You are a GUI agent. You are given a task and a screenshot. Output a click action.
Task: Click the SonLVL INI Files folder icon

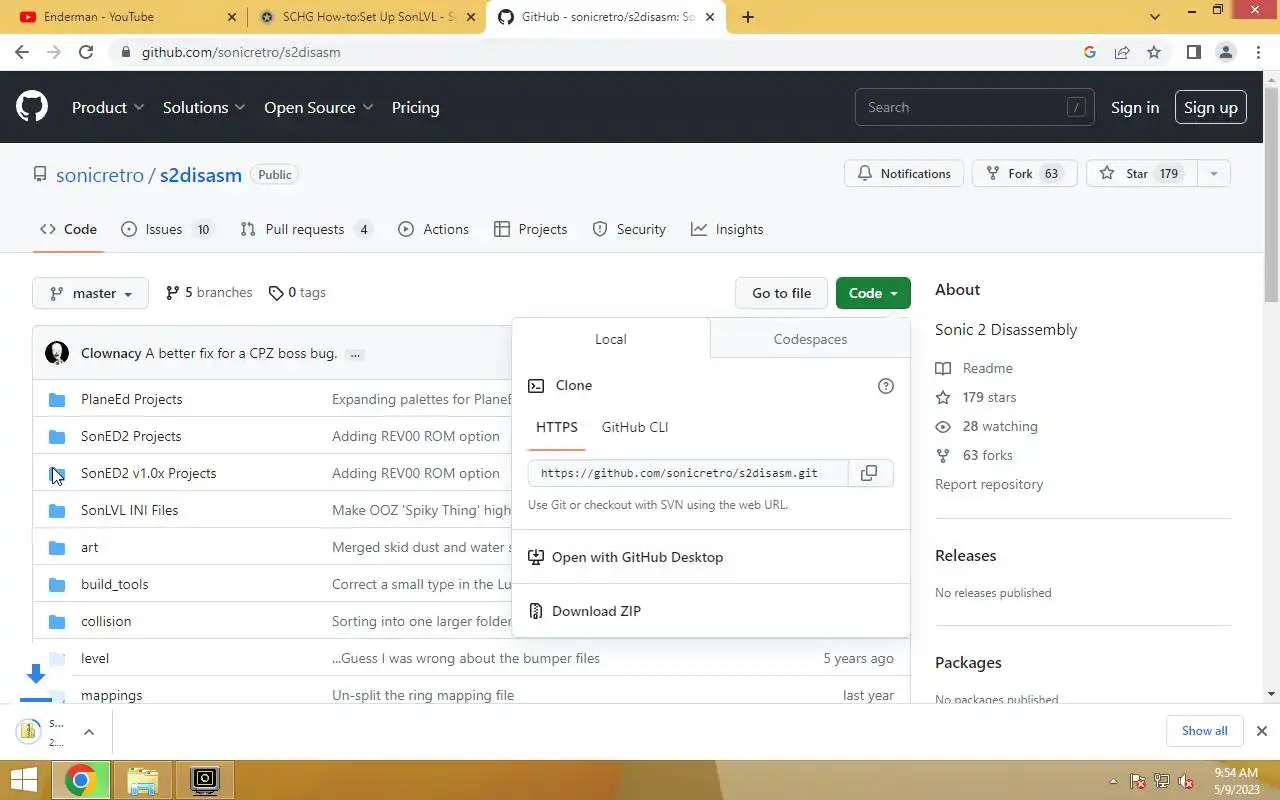coord(57,511)
